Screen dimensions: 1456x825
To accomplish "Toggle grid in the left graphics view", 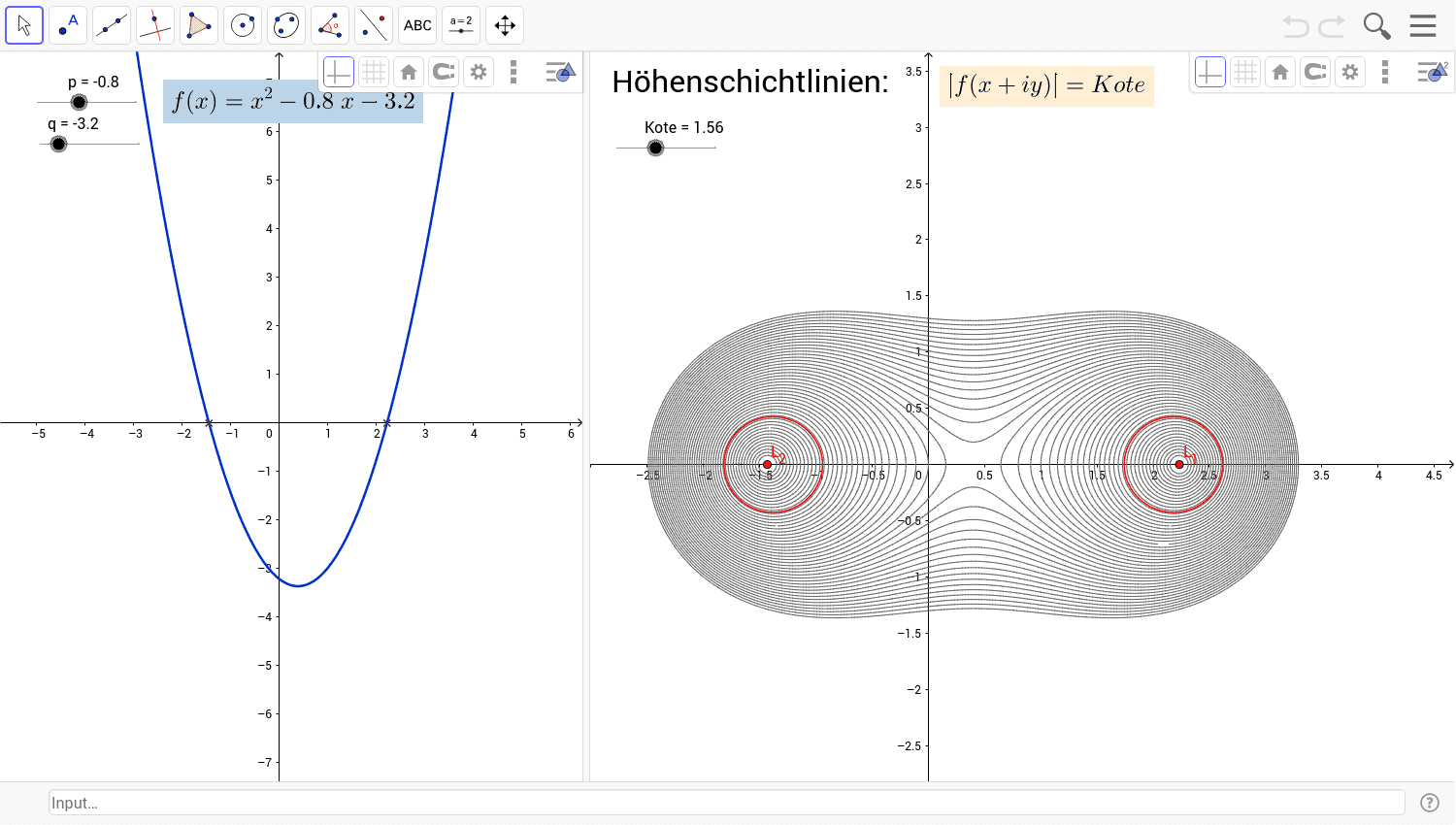I will point(374,72).
